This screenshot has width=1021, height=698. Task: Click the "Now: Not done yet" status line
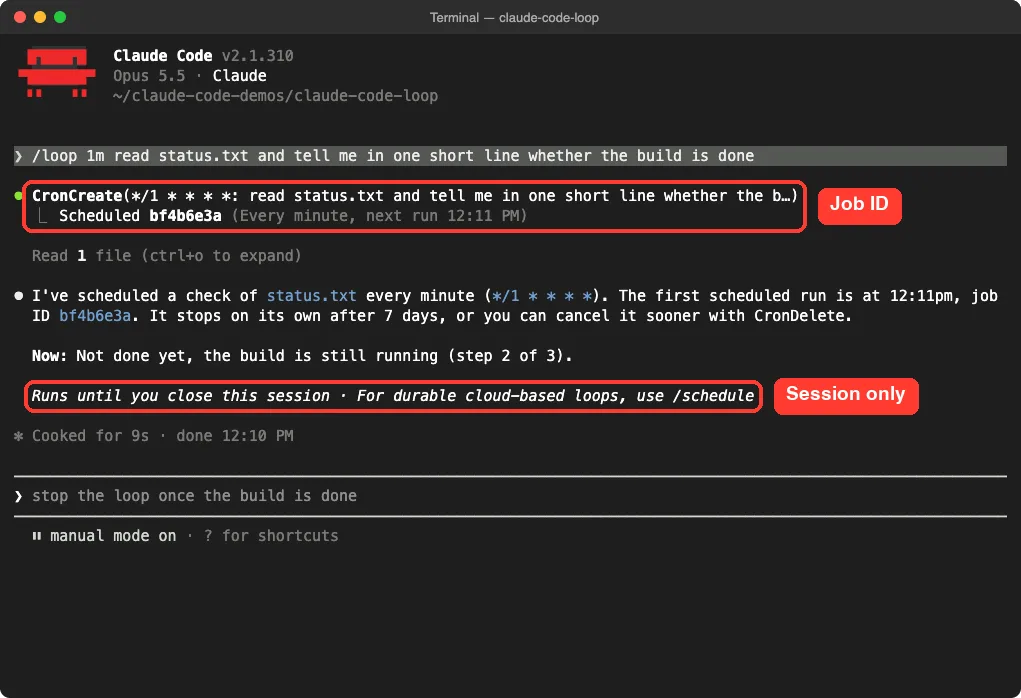click(x=302, y=356)
